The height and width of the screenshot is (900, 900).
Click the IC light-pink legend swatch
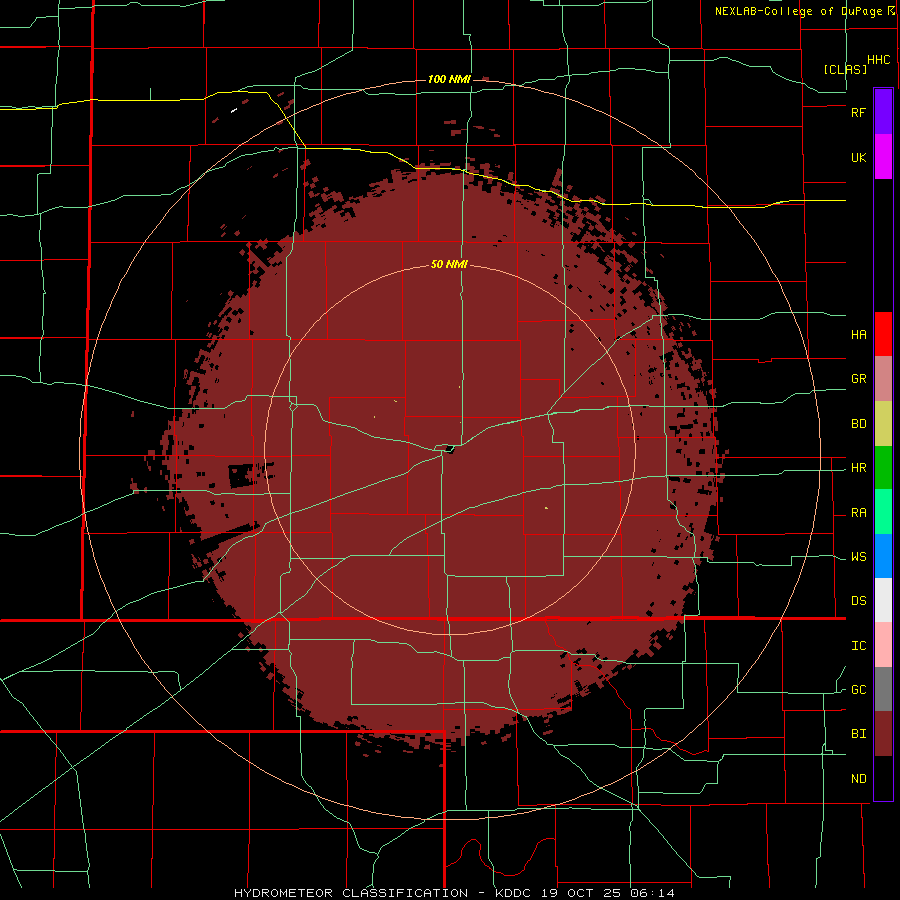[x=883, y=645]
